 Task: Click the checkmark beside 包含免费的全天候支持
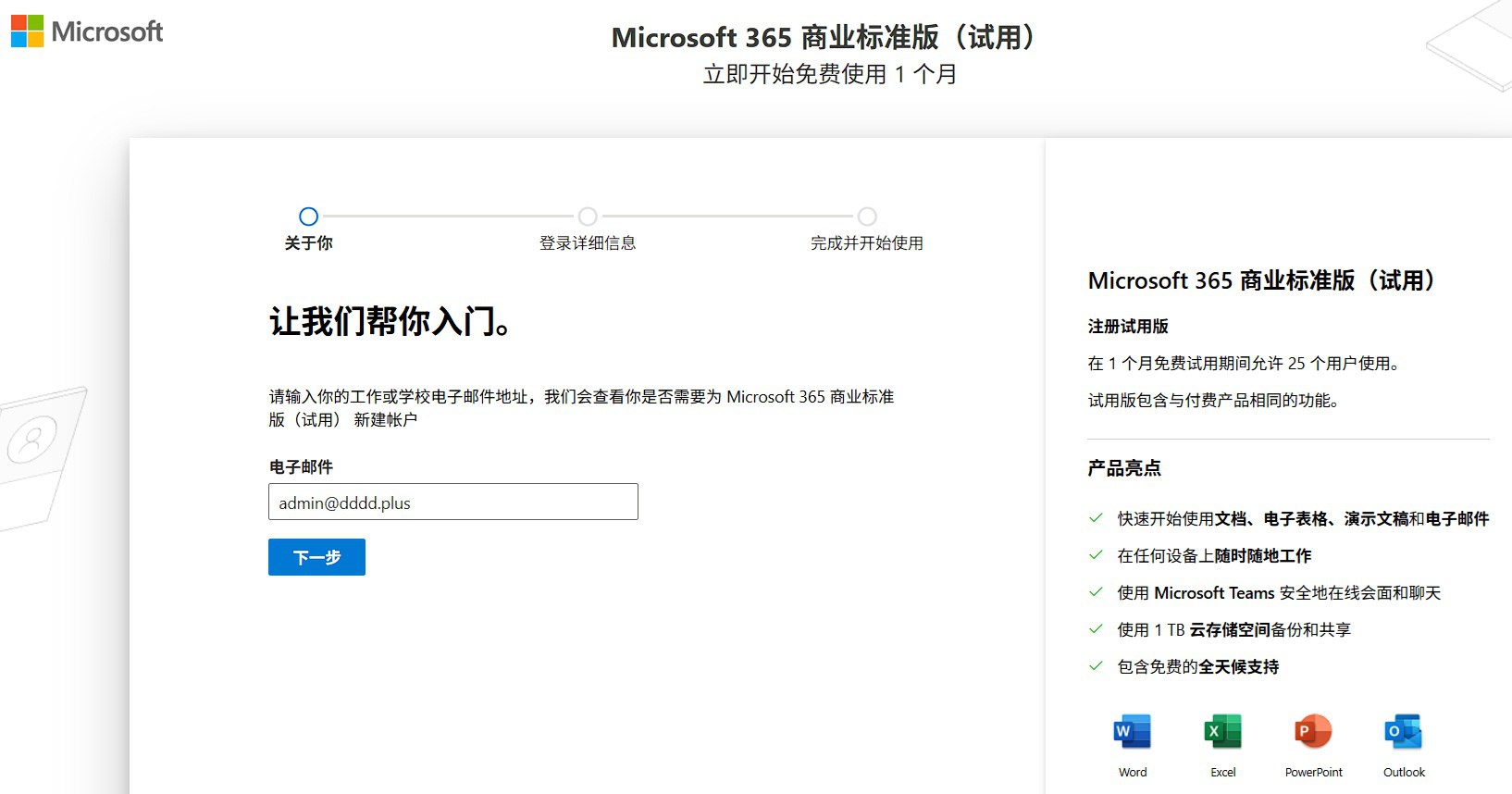coord(1097,666)
